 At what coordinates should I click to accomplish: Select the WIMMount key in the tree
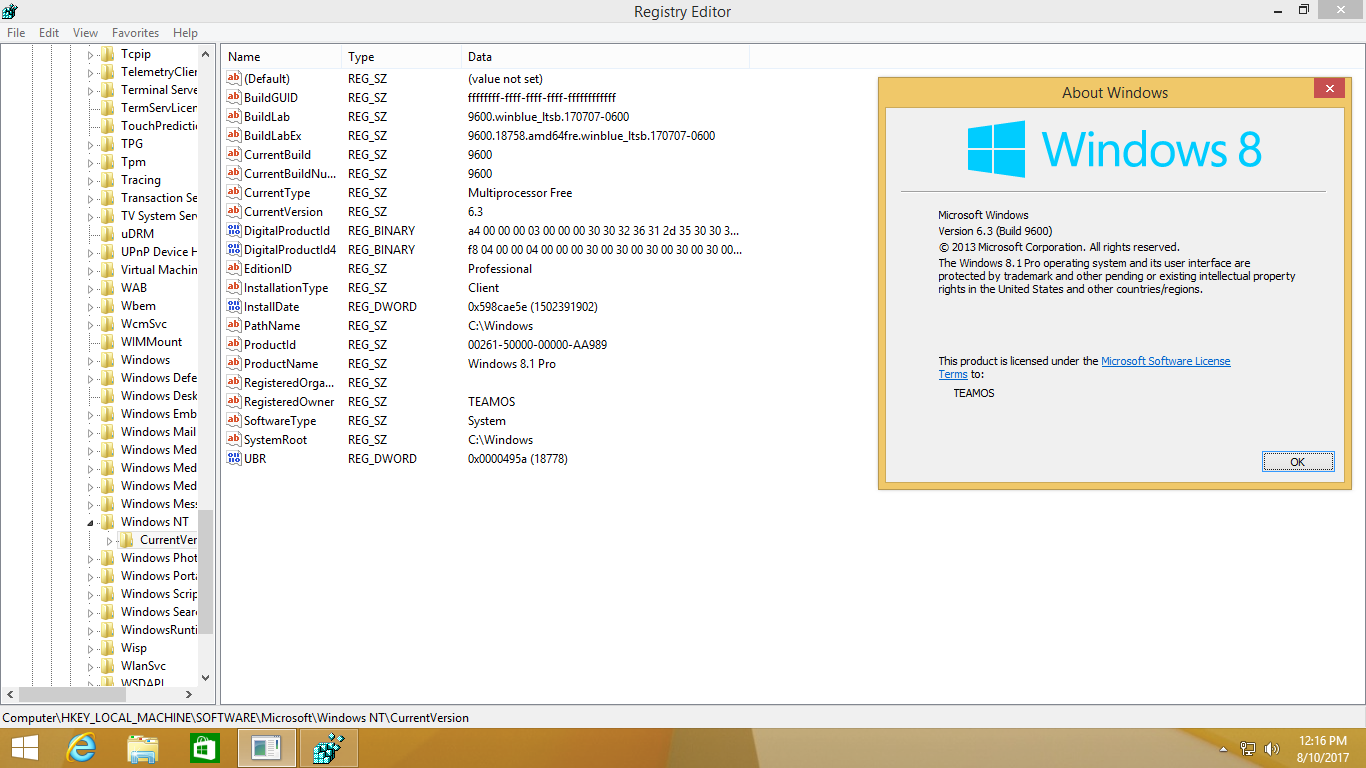(x=151, y=342)
